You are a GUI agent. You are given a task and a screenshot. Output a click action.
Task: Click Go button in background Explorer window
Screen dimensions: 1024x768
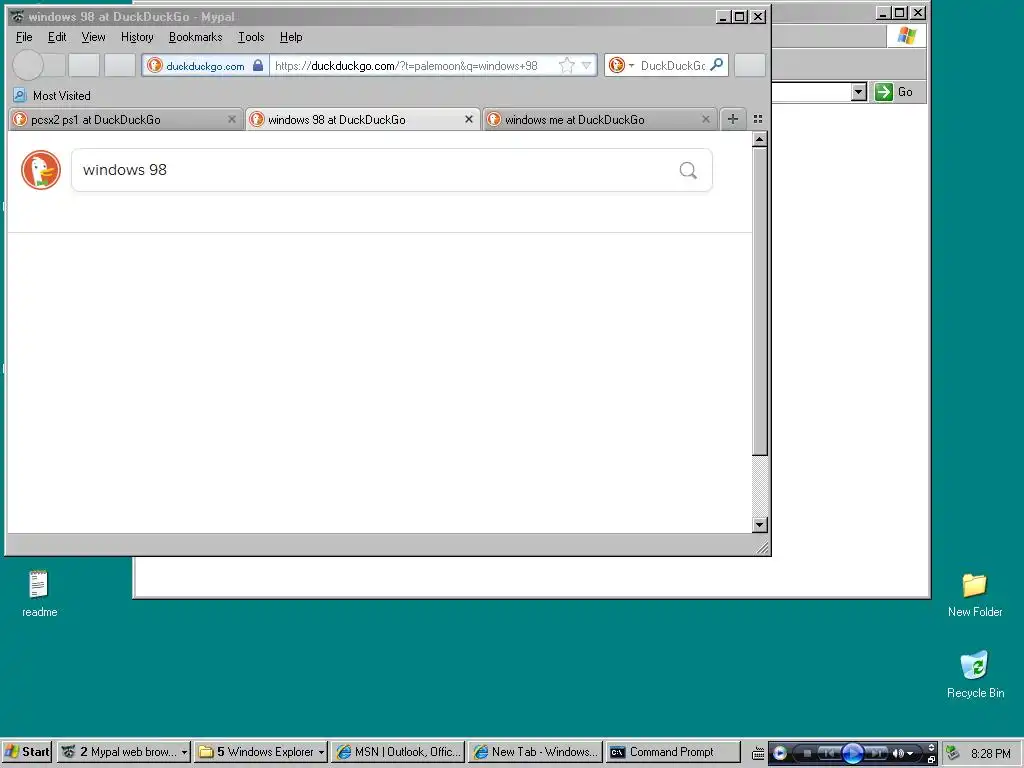coord(894,92)
